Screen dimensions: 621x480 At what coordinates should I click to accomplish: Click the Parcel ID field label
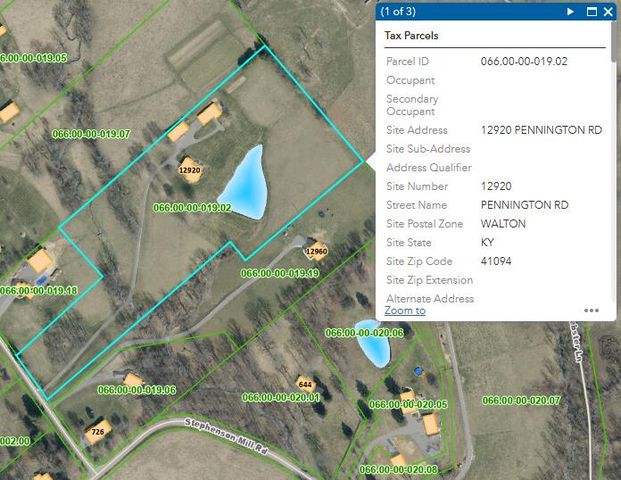(x=407, y=61)
